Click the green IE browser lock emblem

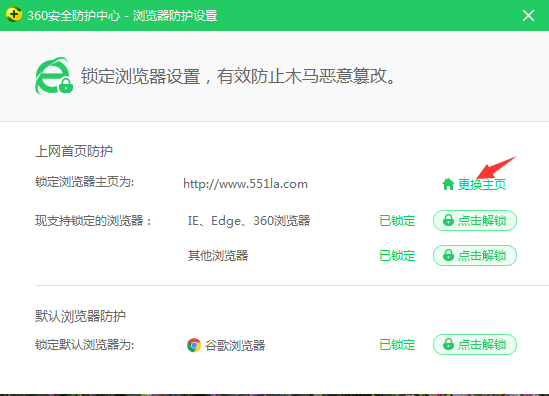click(54, 76)
